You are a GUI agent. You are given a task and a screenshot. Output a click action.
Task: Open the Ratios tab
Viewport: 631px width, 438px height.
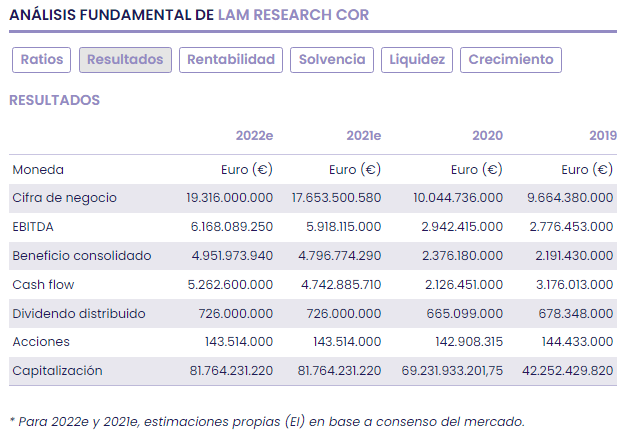[x=41, y=60]
